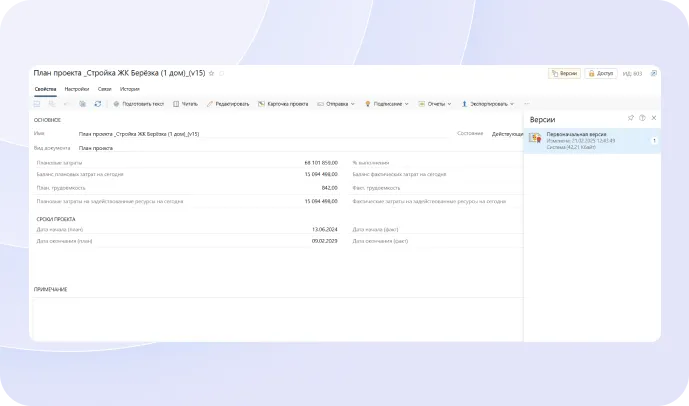Click the open-in-new-window icon beside the document ID

[x=654, y=73]
